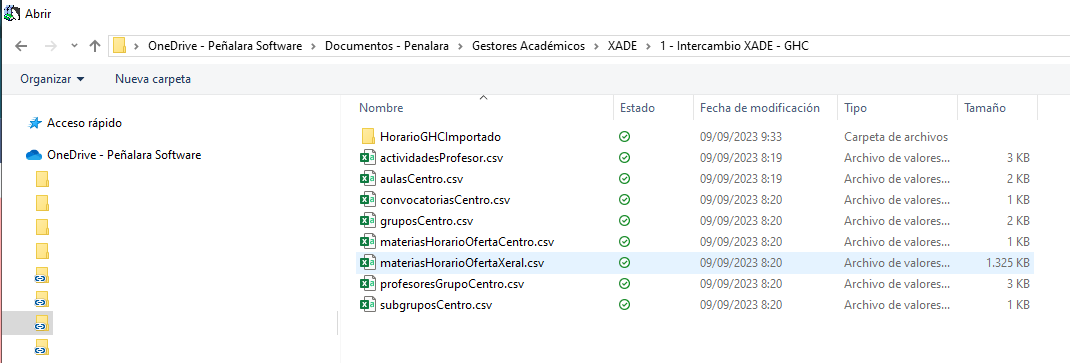The image size is (1070, 363).
Task: Click the address bar folder icon
Action: (120, 46)
